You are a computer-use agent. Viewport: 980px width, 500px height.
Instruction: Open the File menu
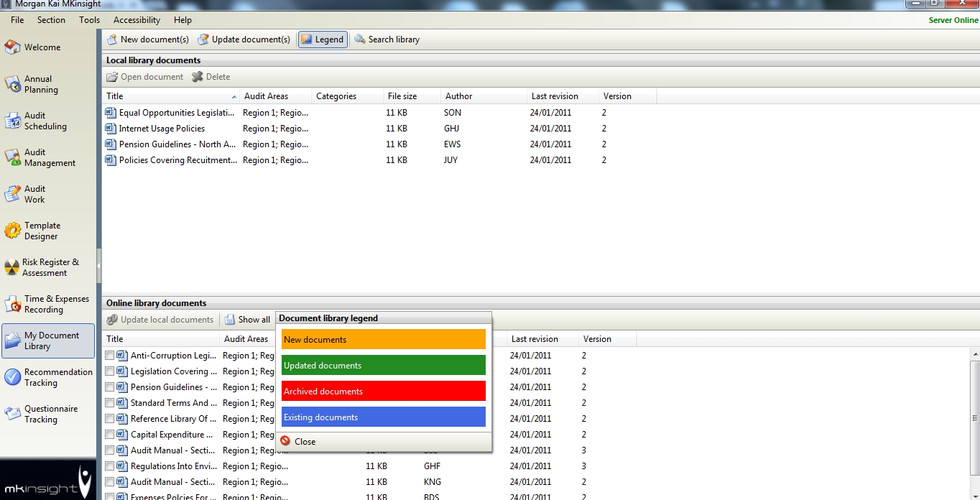[18, 20]
